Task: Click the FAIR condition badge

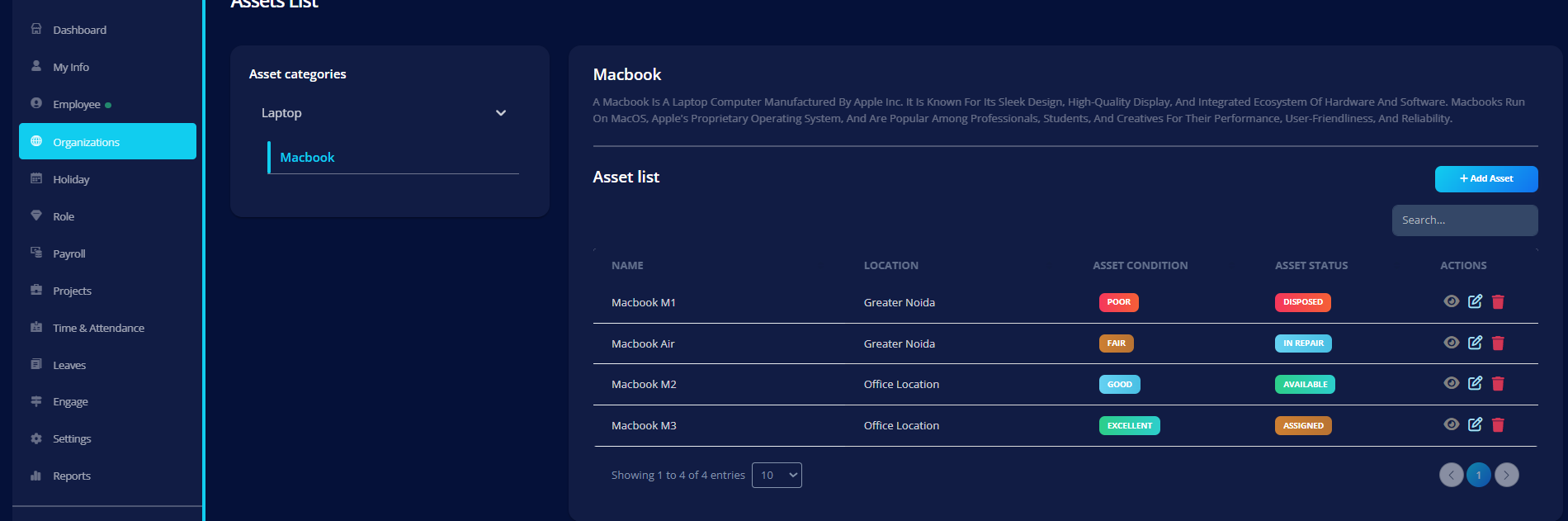Action: coord(1117,343)
